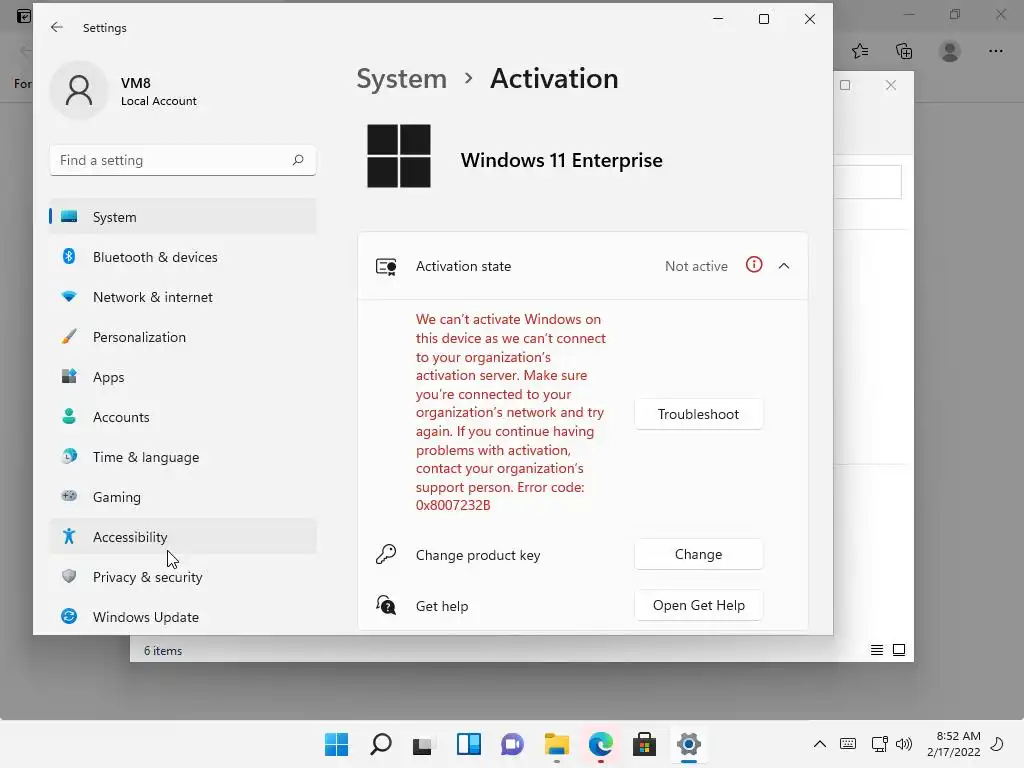
Task: Open Edge favorites star icon
Action: point(860,51)
